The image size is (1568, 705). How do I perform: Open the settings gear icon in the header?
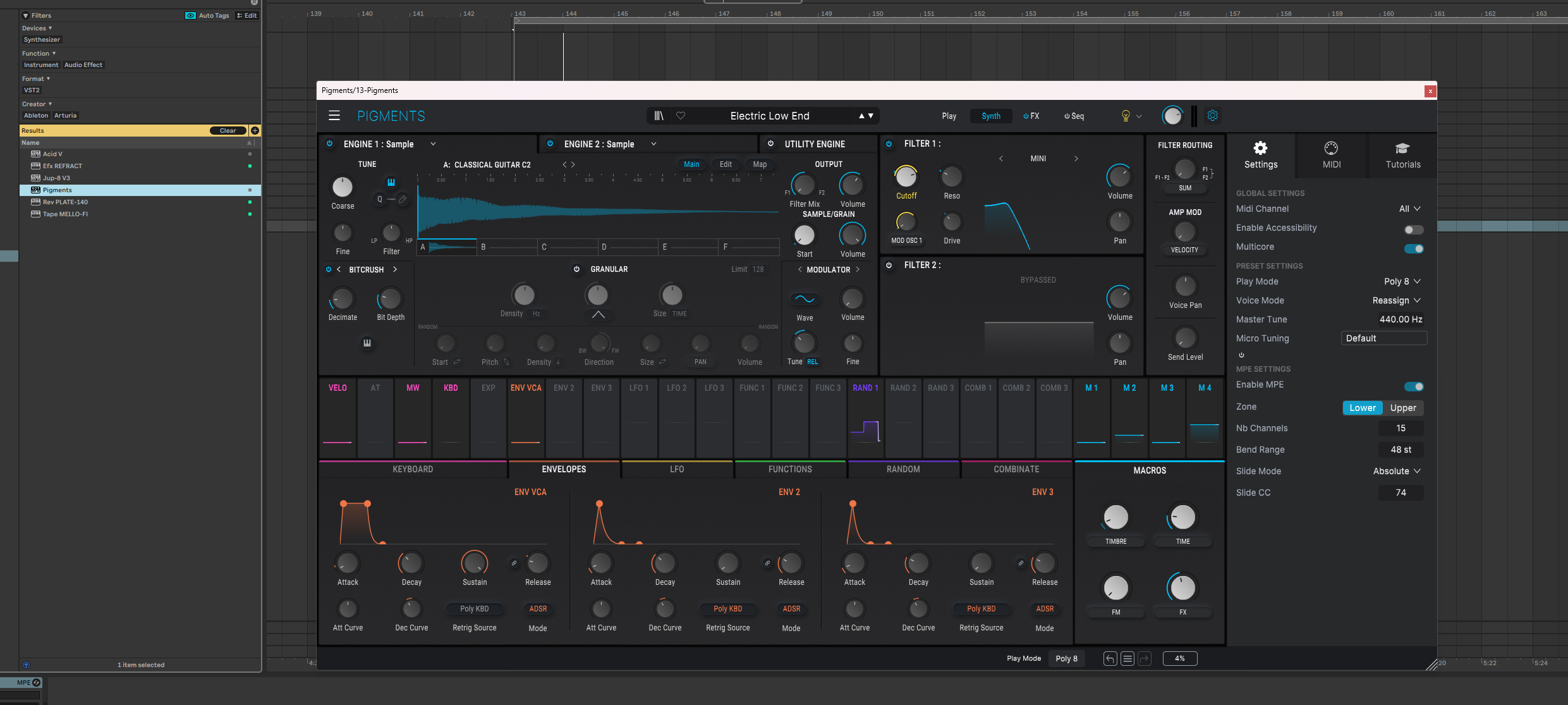tap(1212, 115)
